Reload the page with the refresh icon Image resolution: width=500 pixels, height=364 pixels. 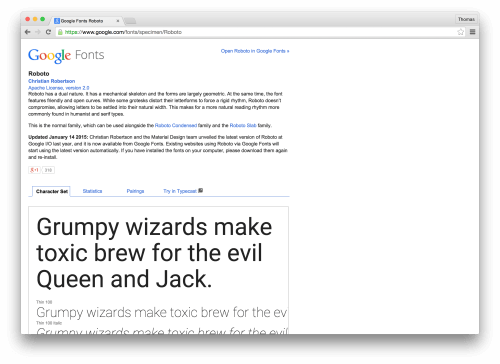coord(48,32)
